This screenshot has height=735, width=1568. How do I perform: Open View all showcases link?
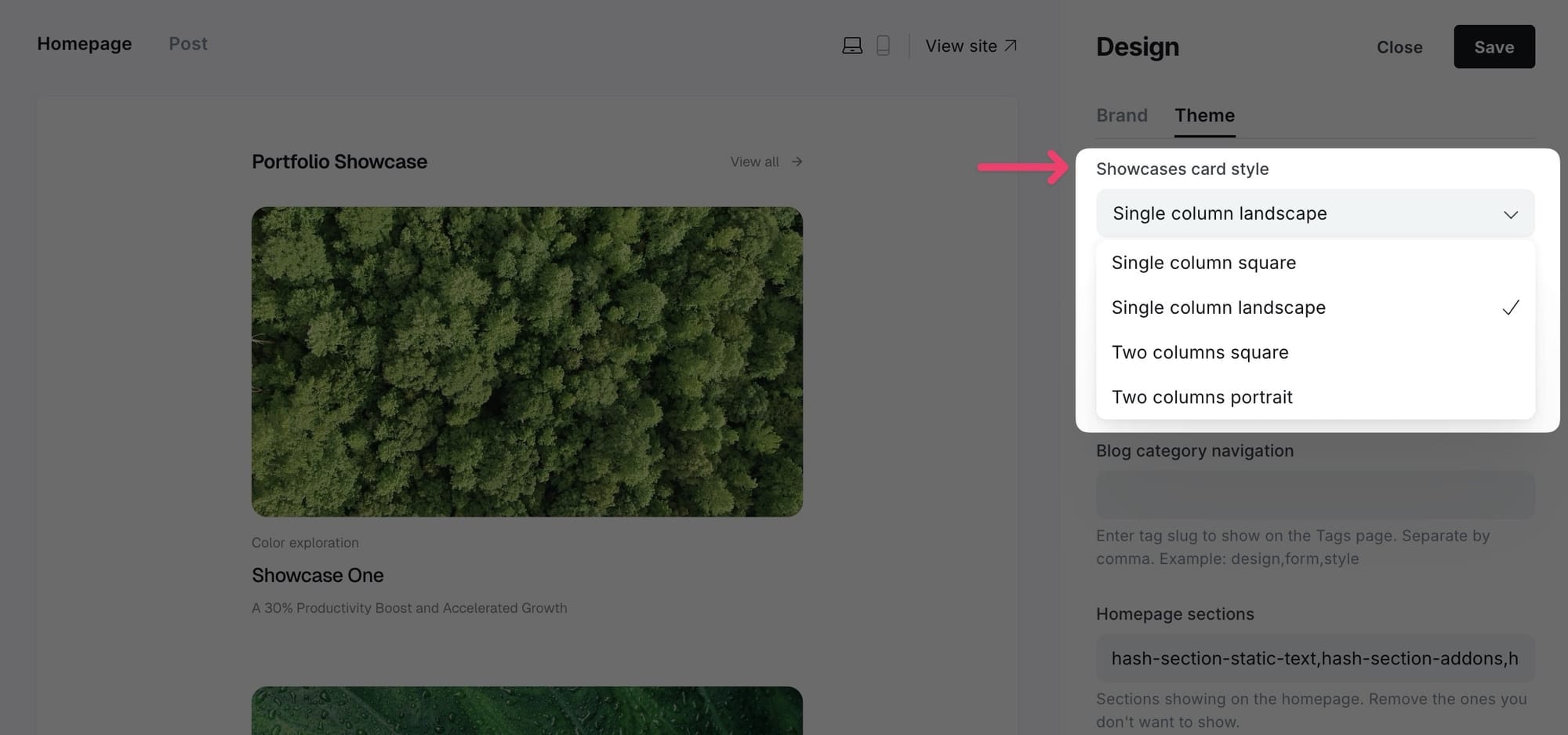pyautogui.click(x=755, y=162)
